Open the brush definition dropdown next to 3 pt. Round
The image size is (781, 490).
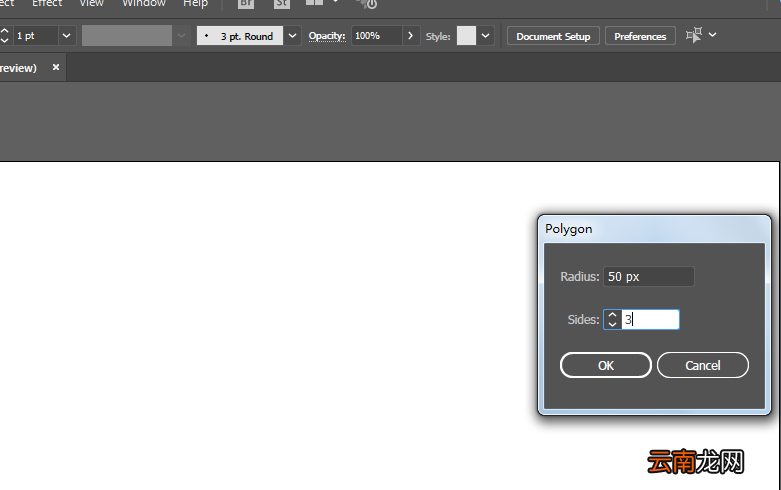pos(292,36)
